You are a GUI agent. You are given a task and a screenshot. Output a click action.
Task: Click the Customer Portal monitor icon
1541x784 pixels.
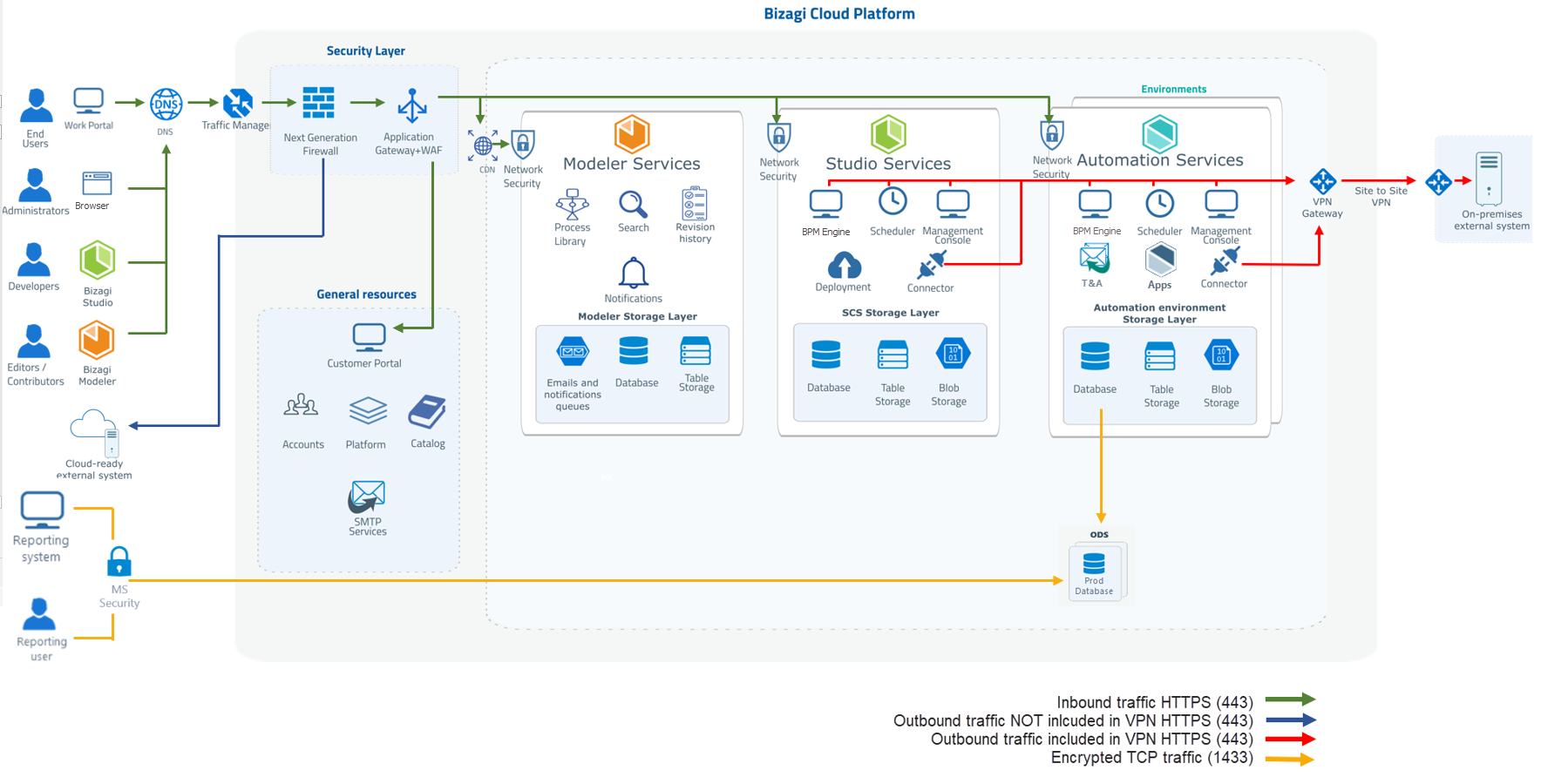(369, 337)
